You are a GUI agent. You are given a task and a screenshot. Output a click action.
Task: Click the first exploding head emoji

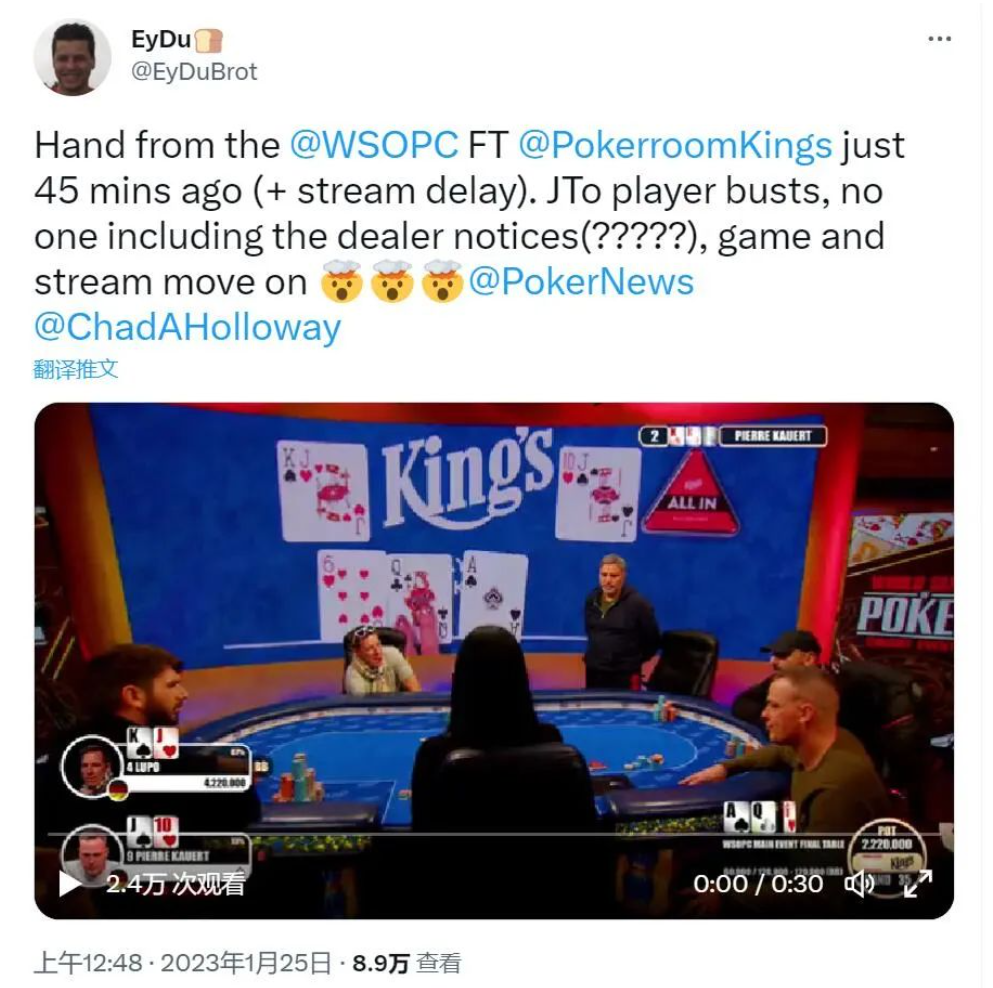point(342,281)
